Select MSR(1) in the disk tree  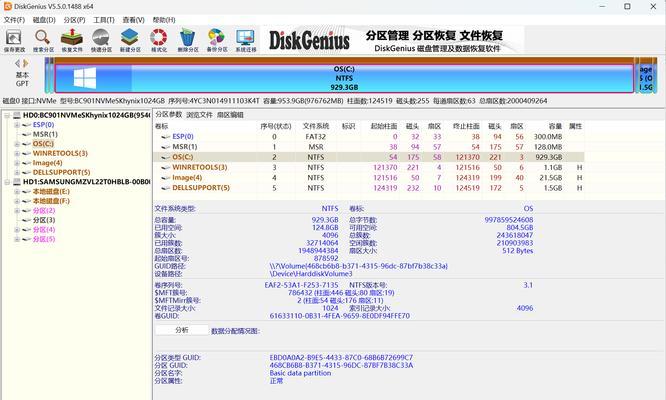pos(45,134)
